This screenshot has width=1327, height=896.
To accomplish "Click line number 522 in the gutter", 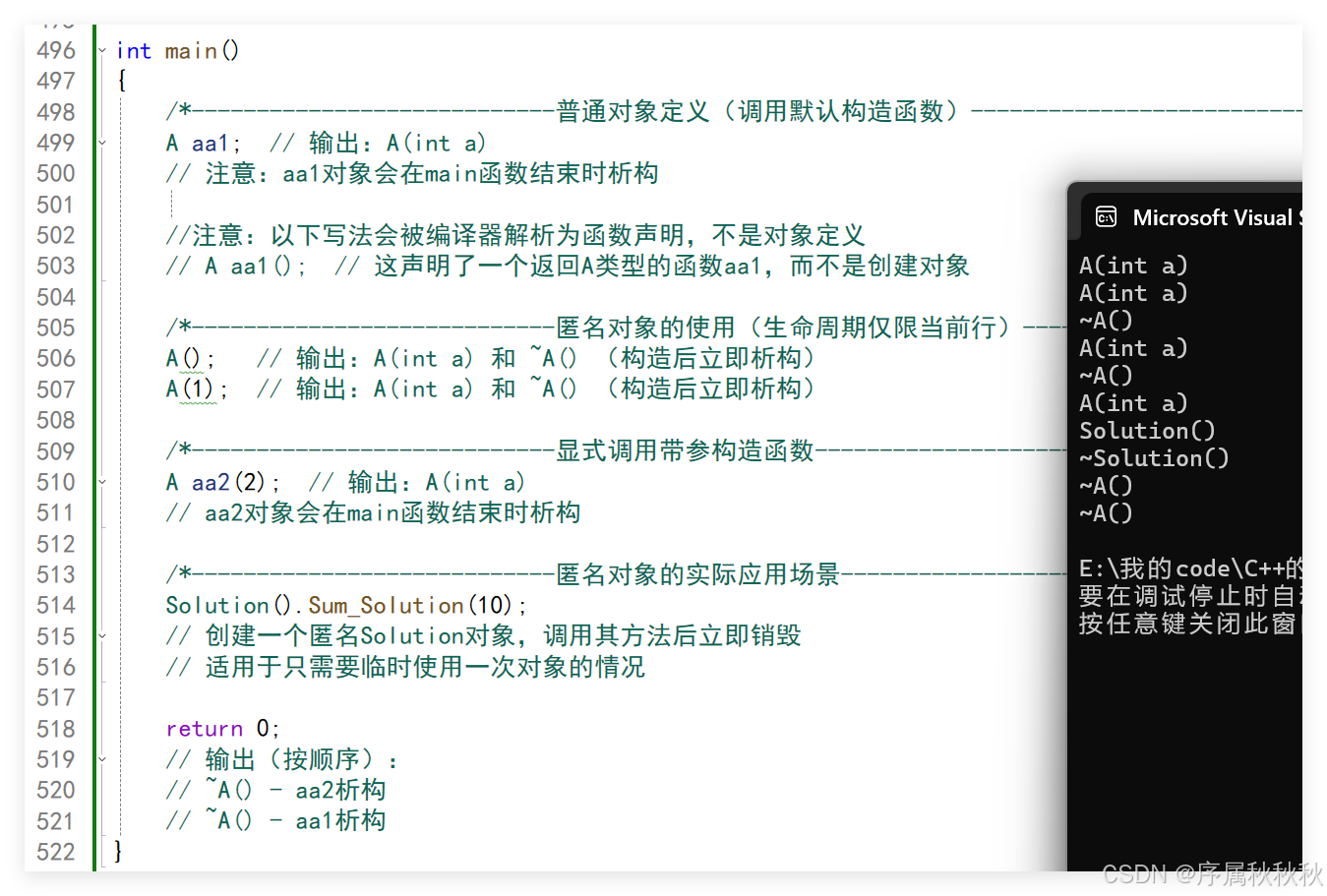I will click(x=56, y=852).
